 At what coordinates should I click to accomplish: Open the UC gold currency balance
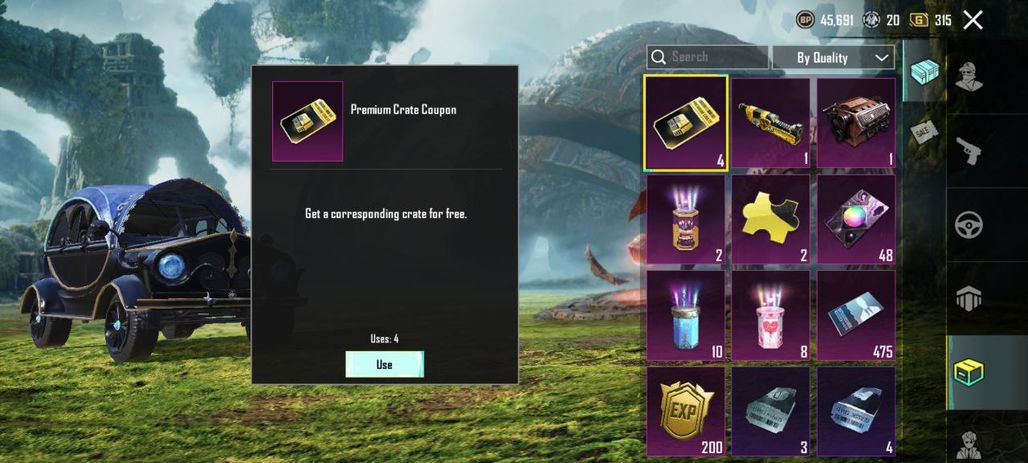click(930, 20)
